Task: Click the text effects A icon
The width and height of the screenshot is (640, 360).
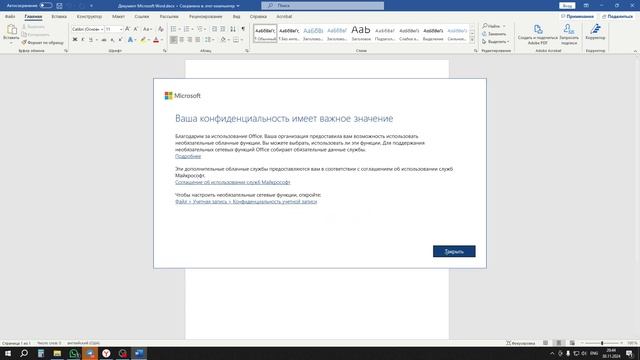Action: click(x=130, y=40)
